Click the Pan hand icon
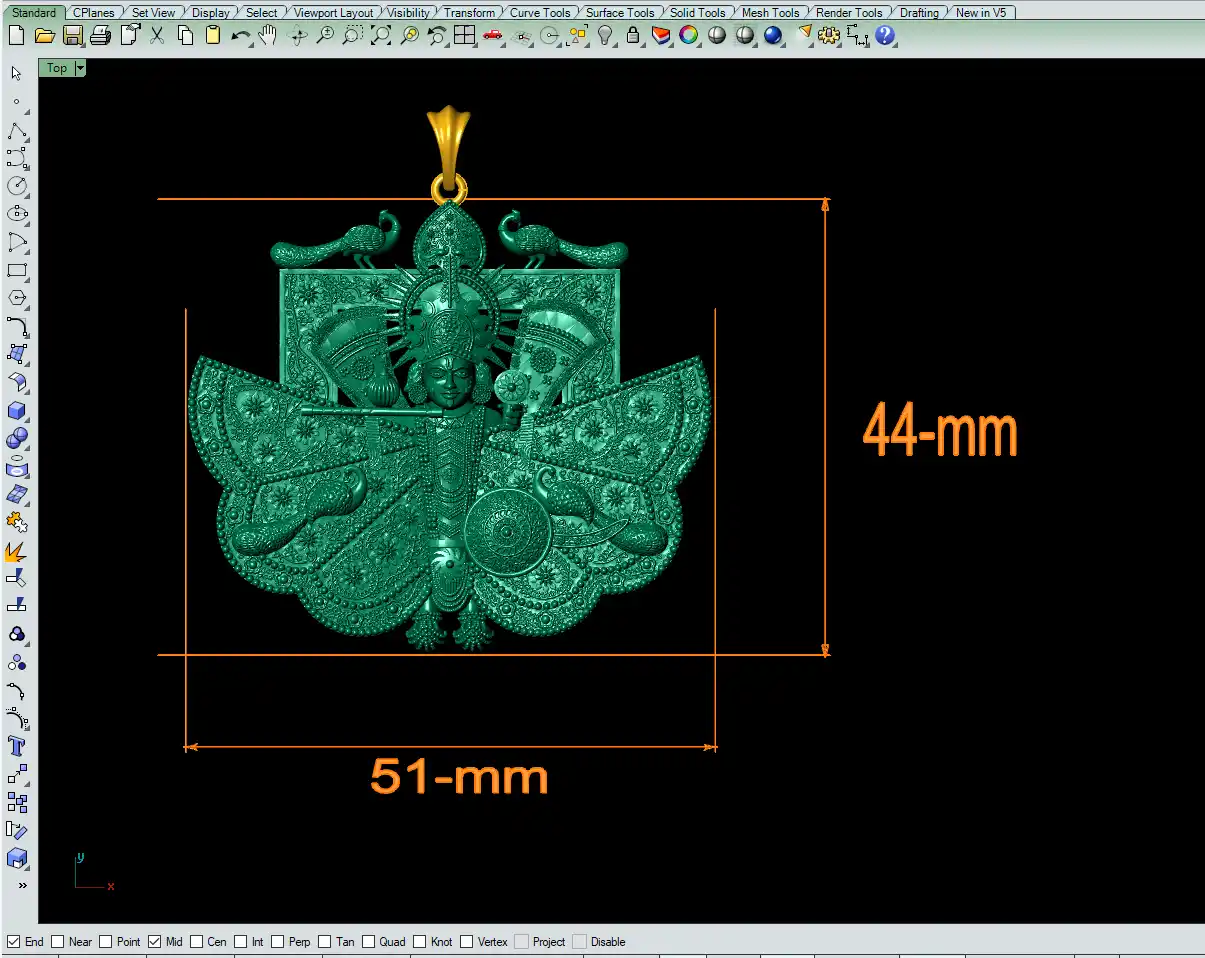The height and width of the screenshot is (958, 1205). (267, 36)
